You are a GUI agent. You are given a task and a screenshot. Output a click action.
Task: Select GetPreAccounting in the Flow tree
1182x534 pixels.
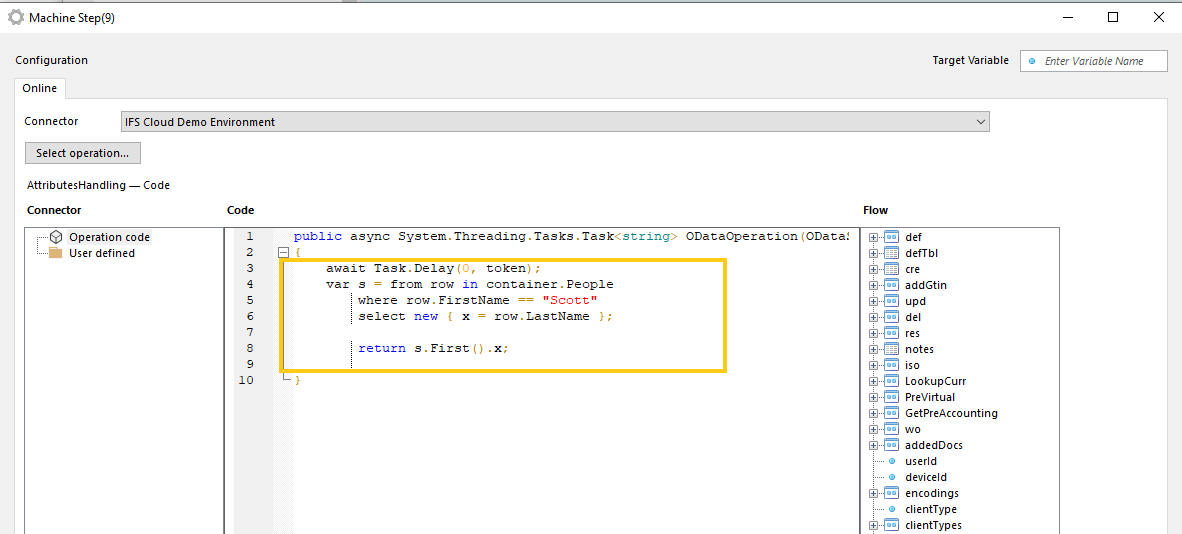pos(950,413)
